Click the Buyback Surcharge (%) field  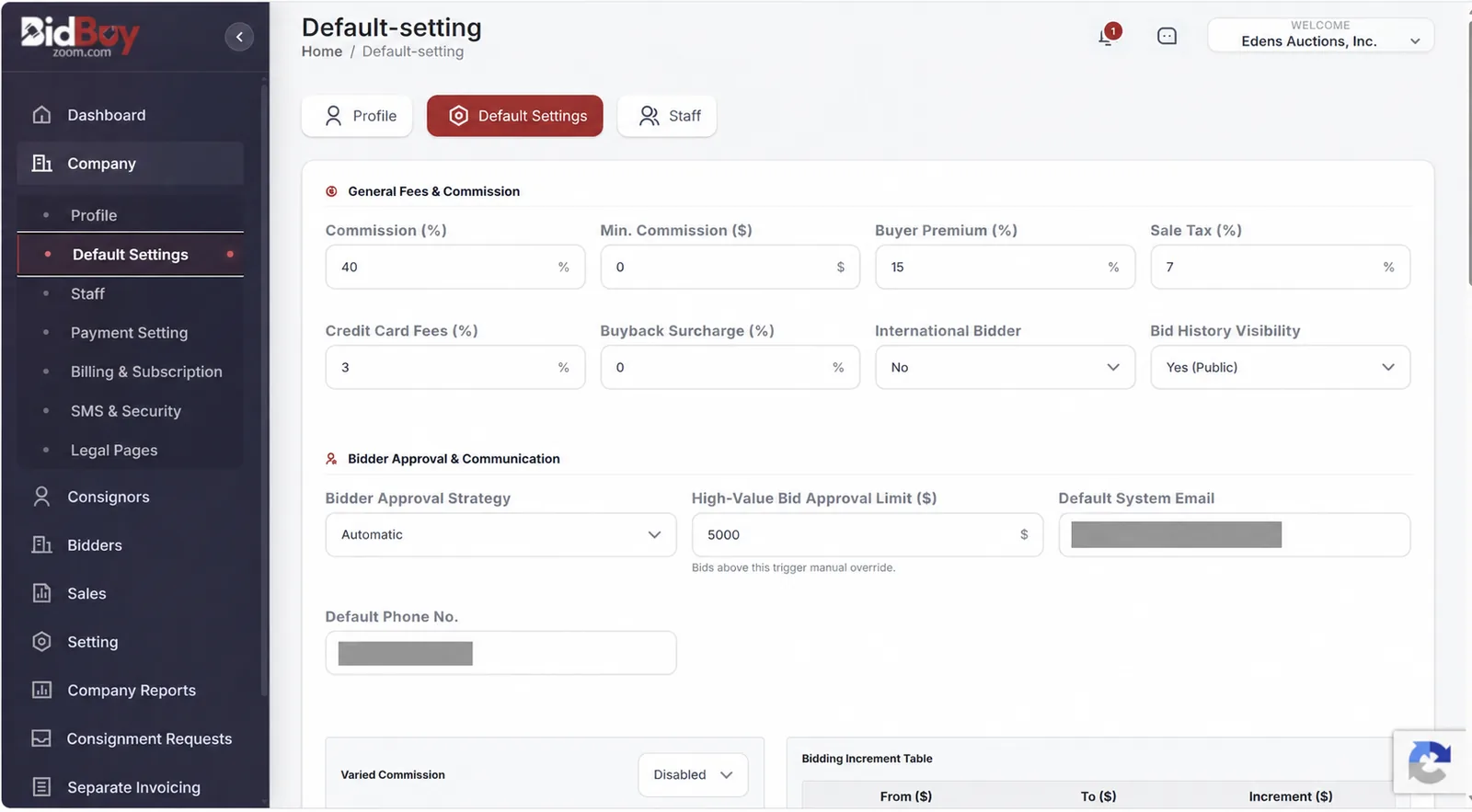(x=730, y=367)
